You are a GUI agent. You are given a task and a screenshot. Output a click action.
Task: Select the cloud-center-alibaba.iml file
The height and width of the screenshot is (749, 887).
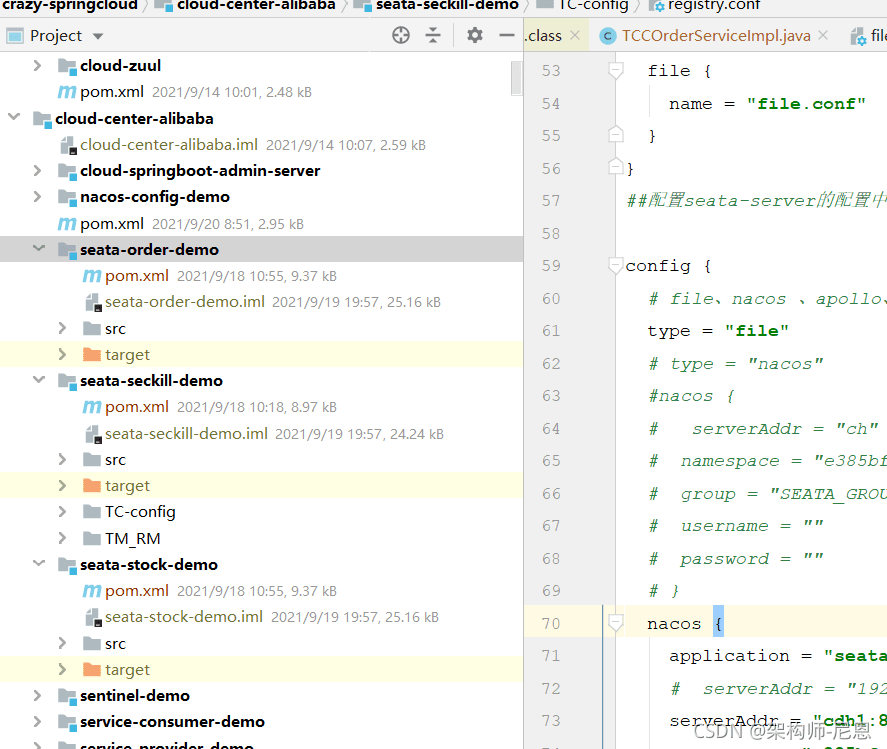[169, 145]
